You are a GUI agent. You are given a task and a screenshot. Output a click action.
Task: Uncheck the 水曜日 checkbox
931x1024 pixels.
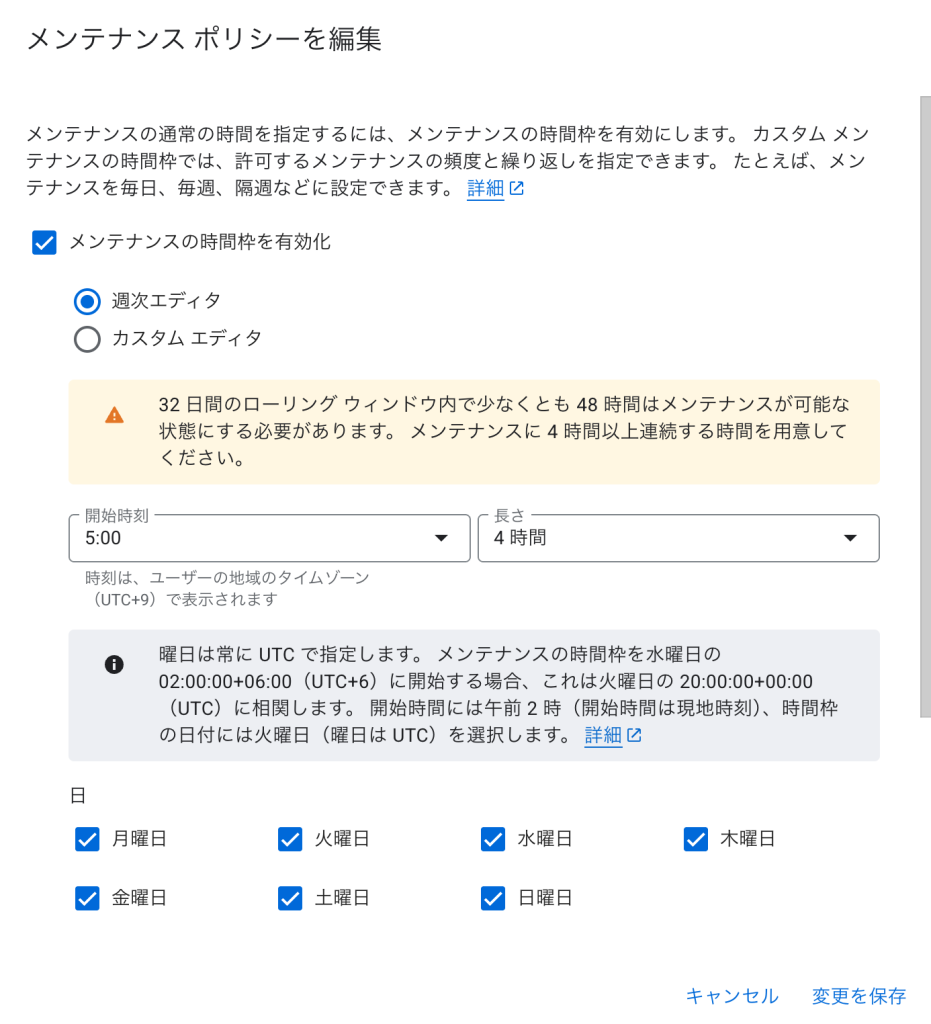(493, 839)
